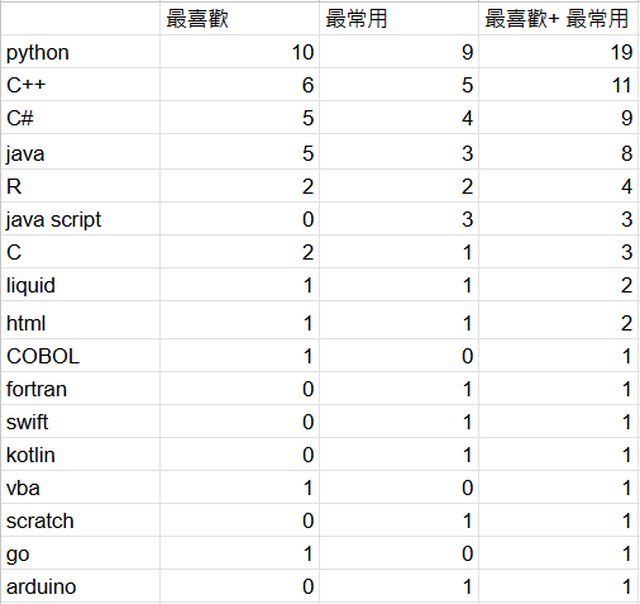The height and width of the screenshot is (604, 640).
Task: Select the java script label cell
Action: pos(80,219)
